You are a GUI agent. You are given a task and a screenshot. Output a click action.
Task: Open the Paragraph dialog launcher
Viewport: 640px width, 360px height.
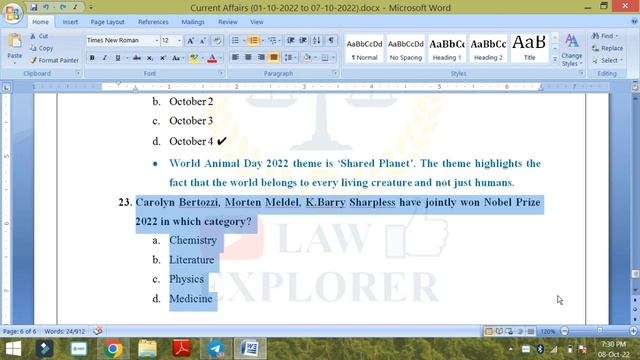pos(335,73)
